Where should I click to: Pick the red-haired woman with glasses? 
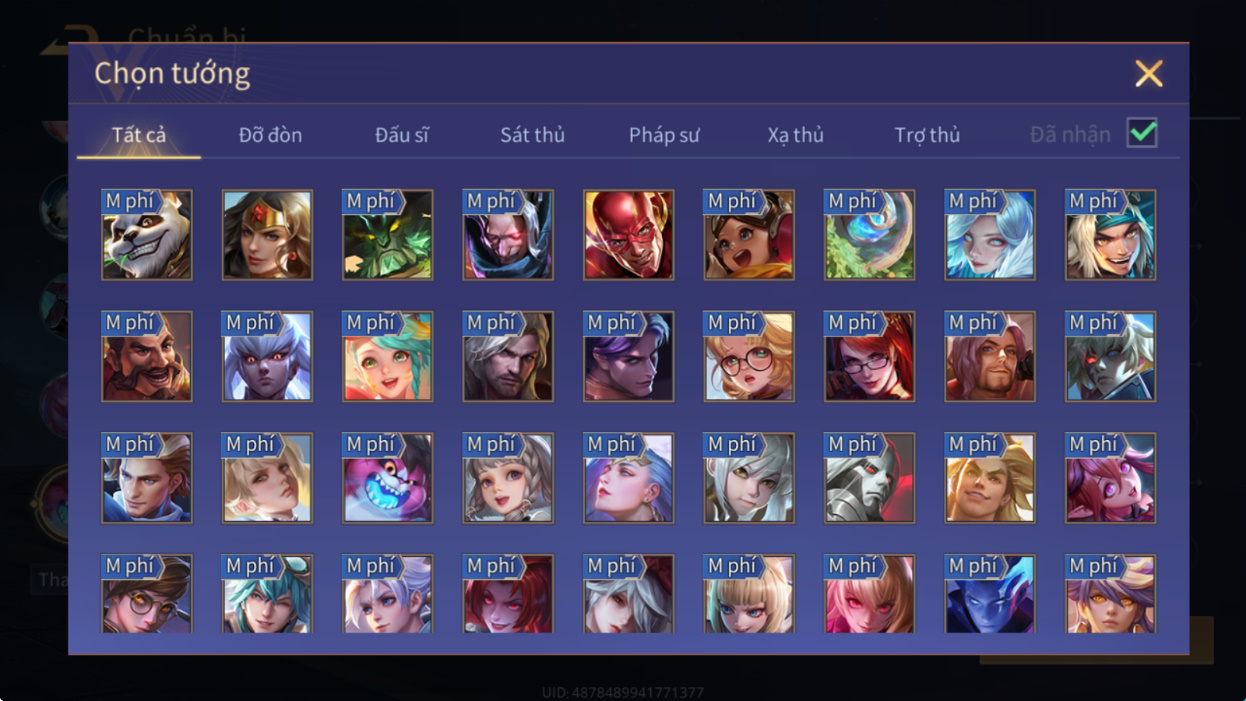tap(870, 357)
